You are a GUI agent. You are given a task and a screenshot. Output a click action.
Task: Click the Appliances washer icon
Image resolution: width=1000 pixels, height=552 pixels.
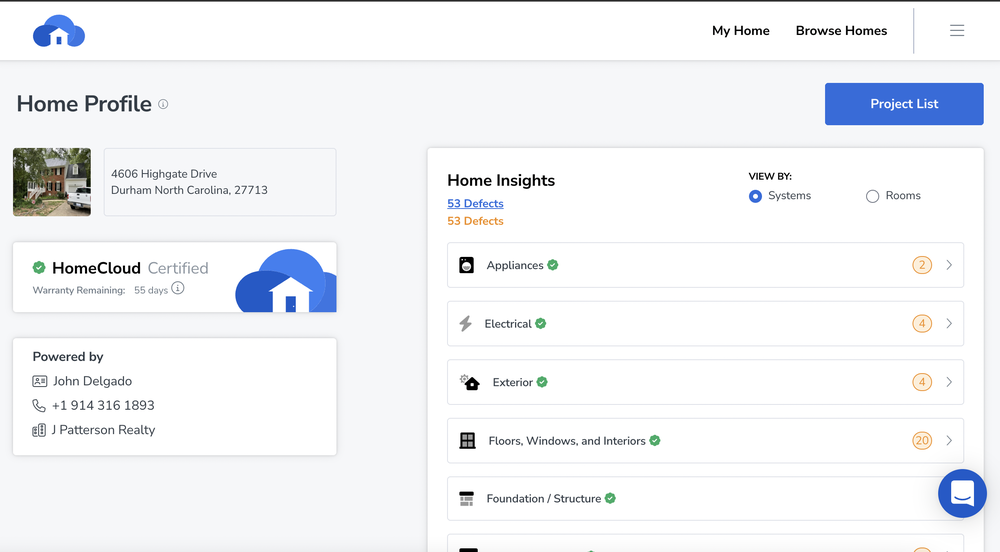[x=466, y=265]
